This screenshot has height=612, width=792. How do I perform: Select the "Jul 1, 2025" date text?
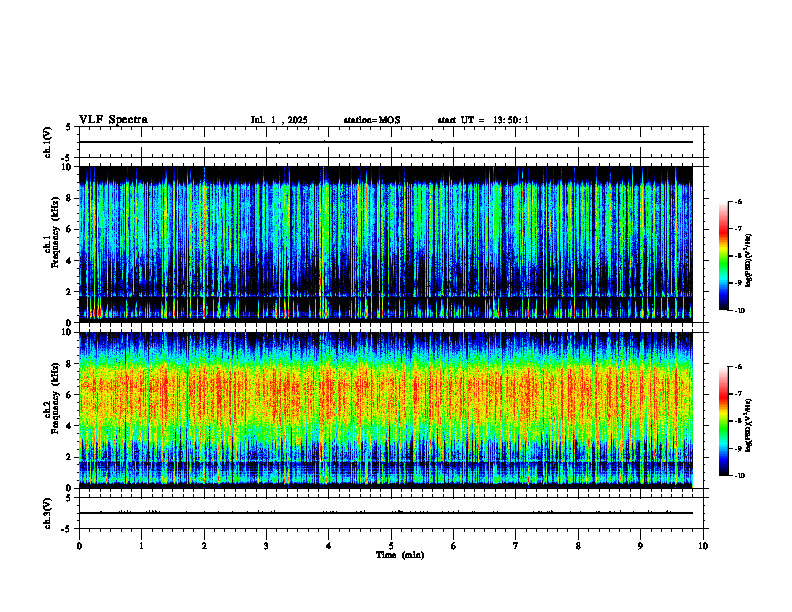[x=279, y=120]
